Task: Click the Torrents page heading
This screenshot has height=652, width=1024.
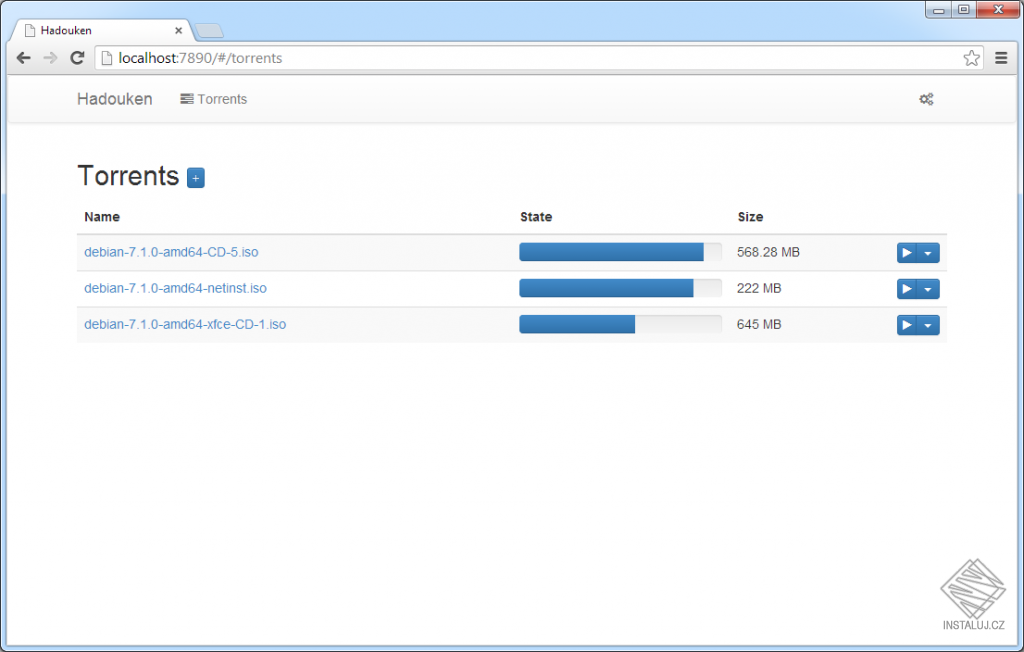Action: click(x=128, y=176)
